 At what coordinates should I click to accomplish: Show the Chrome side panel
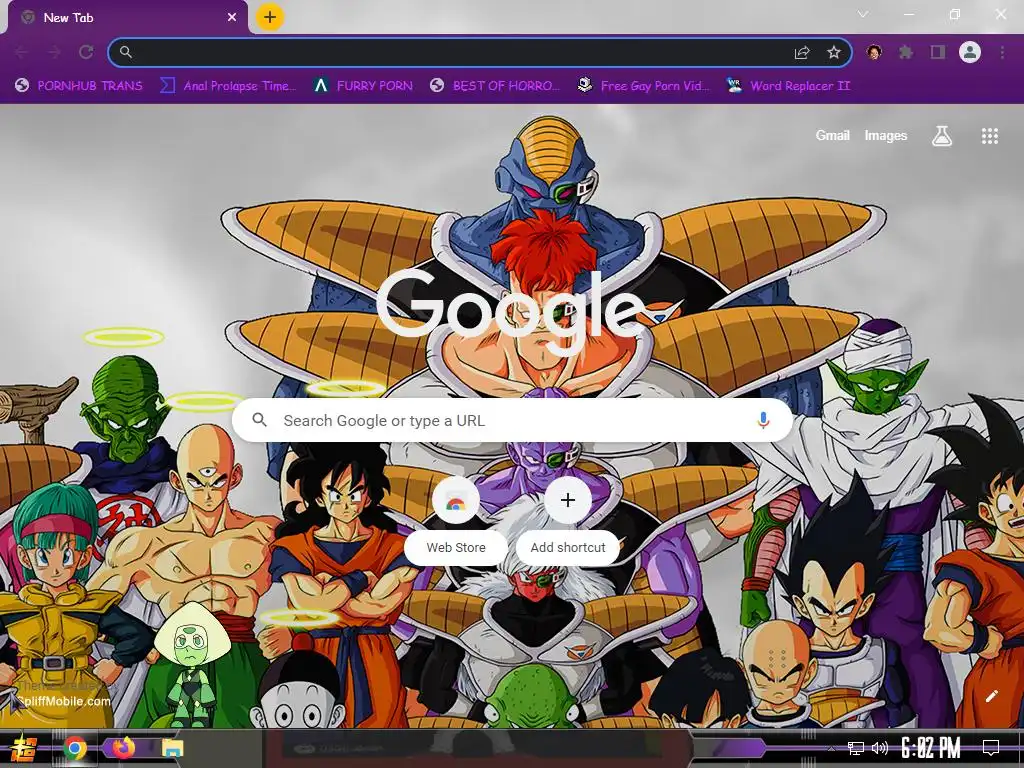coord(938,52)
